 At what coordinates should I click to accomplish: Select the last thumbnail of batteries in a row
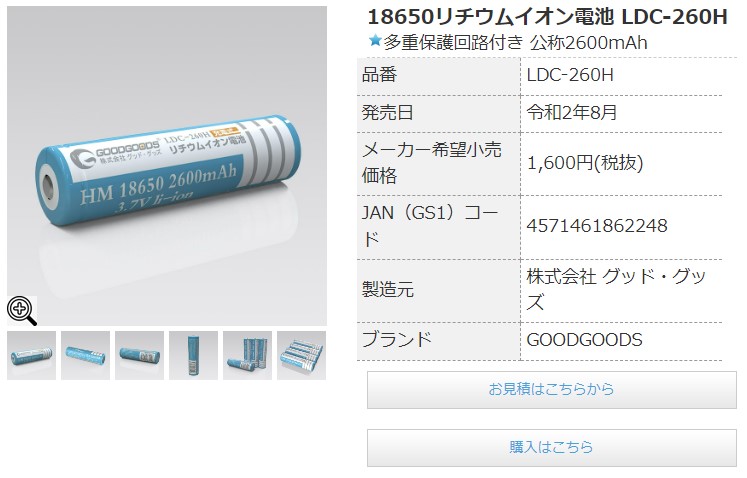point(301,356)
